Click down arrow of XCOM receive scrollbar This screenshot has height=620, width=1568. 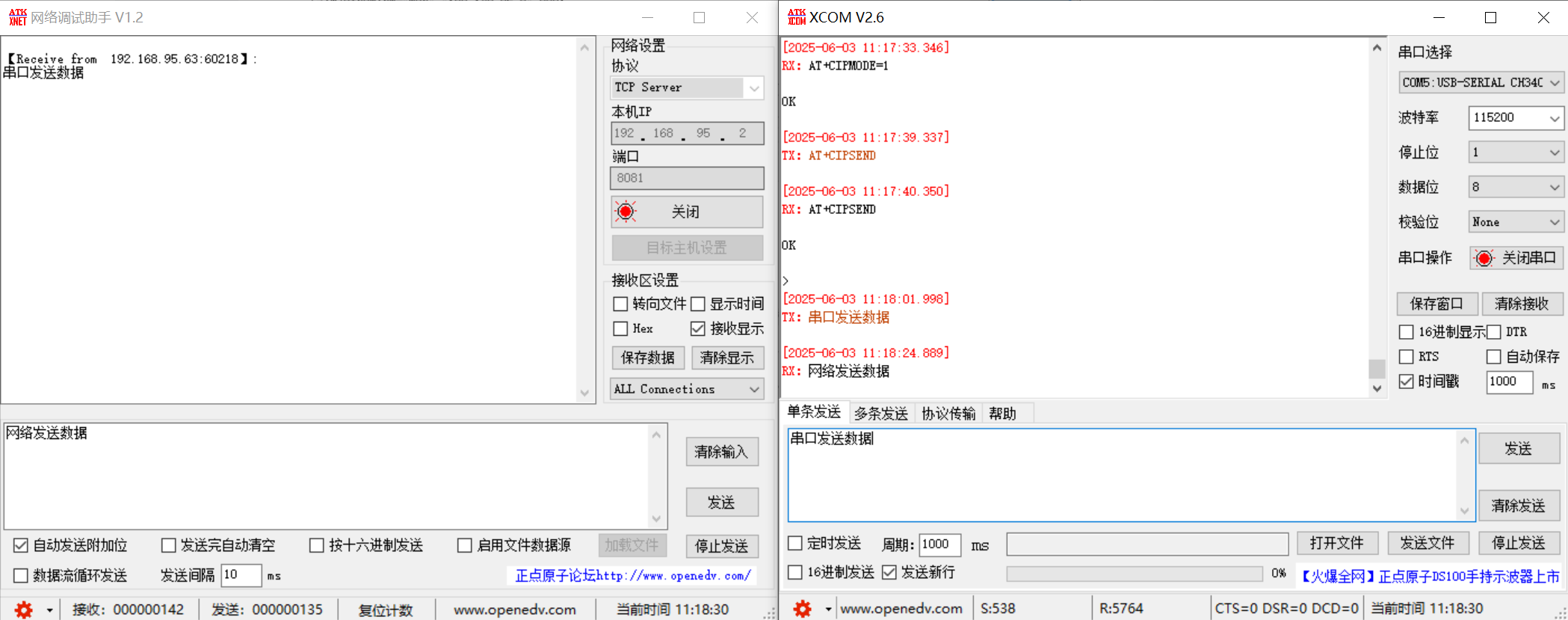pyautogui.click(x=1377, y=388)
